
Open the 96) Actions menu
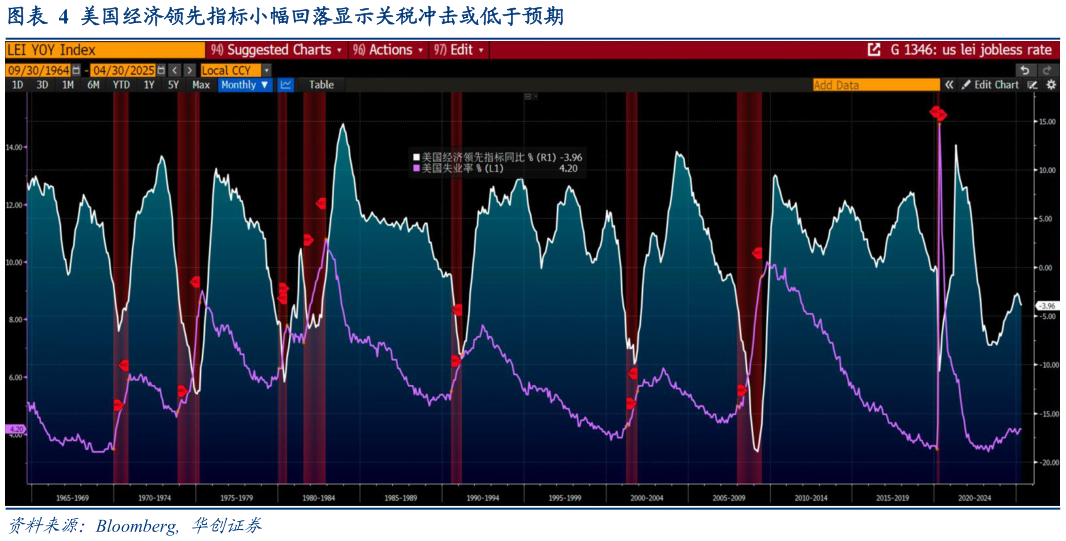click(x=389, y=50)
